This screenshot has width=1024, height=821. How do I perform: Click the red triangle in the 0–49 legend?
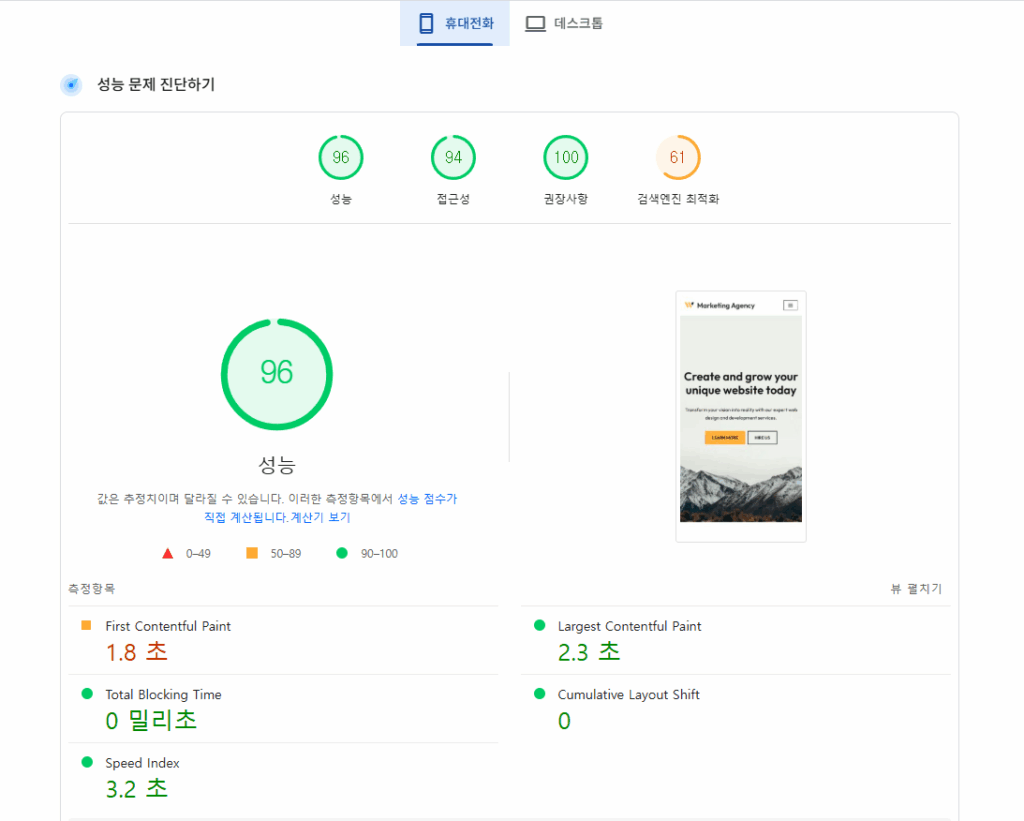(x=168, y=552)
